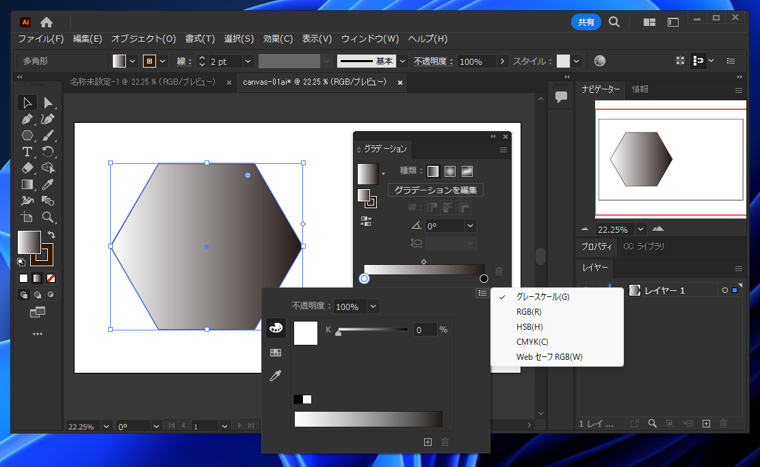Click the グラデーションを編集 button

coord(436,190)
